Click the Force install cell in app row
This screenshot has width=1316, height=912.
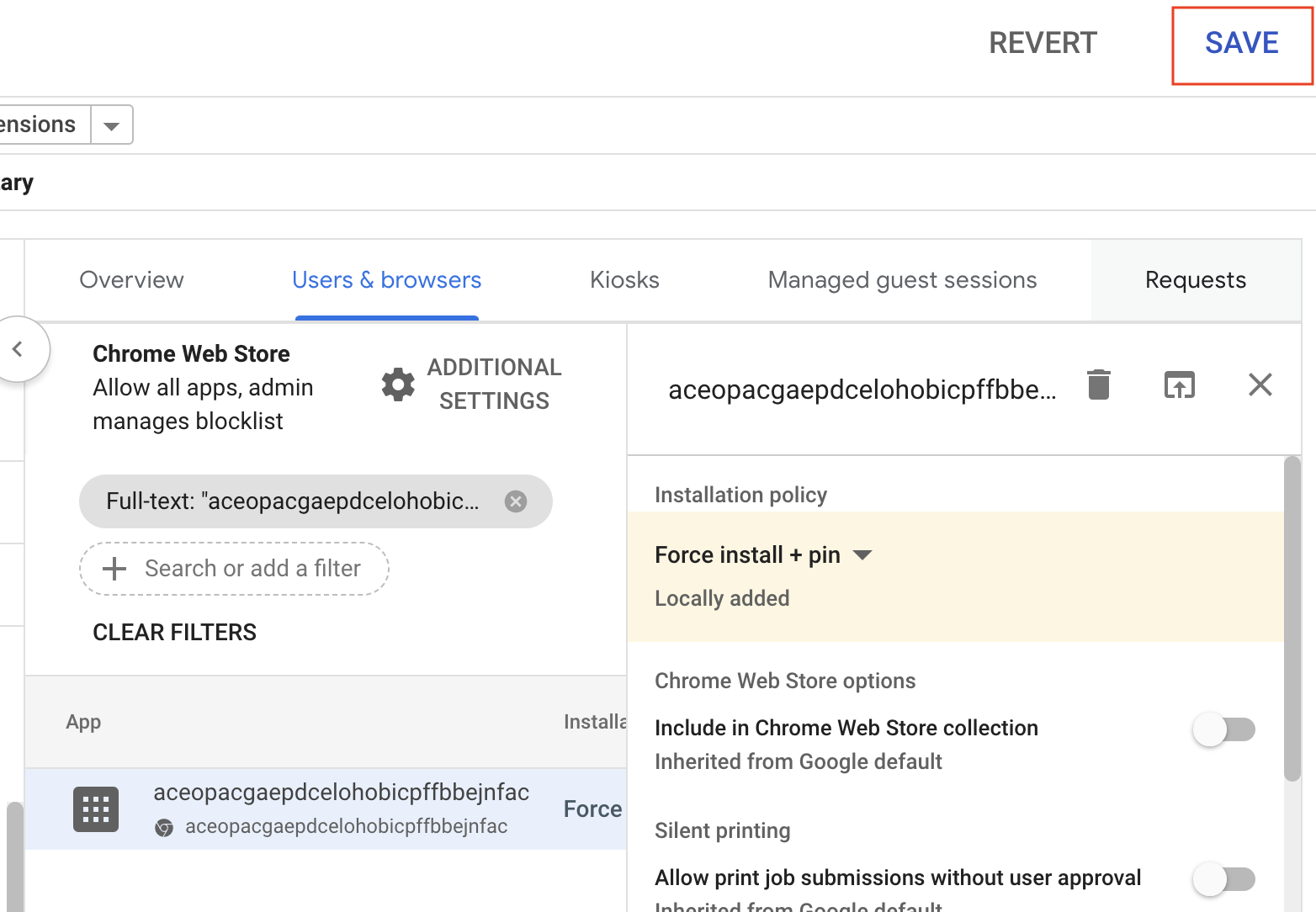click(x=593, y=809)
